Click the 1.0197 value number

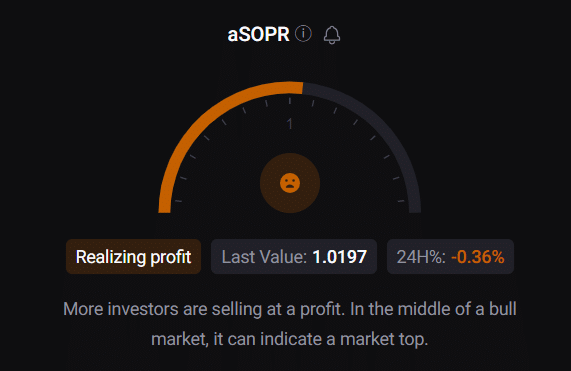(x=339, y=257)
